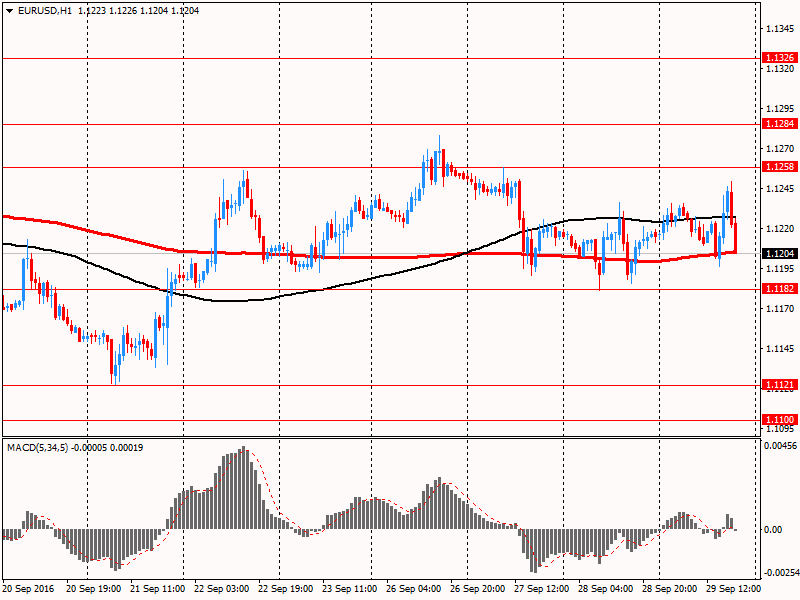Select the 1.1121 red price level label
The image size is (800, 600).
780,385
